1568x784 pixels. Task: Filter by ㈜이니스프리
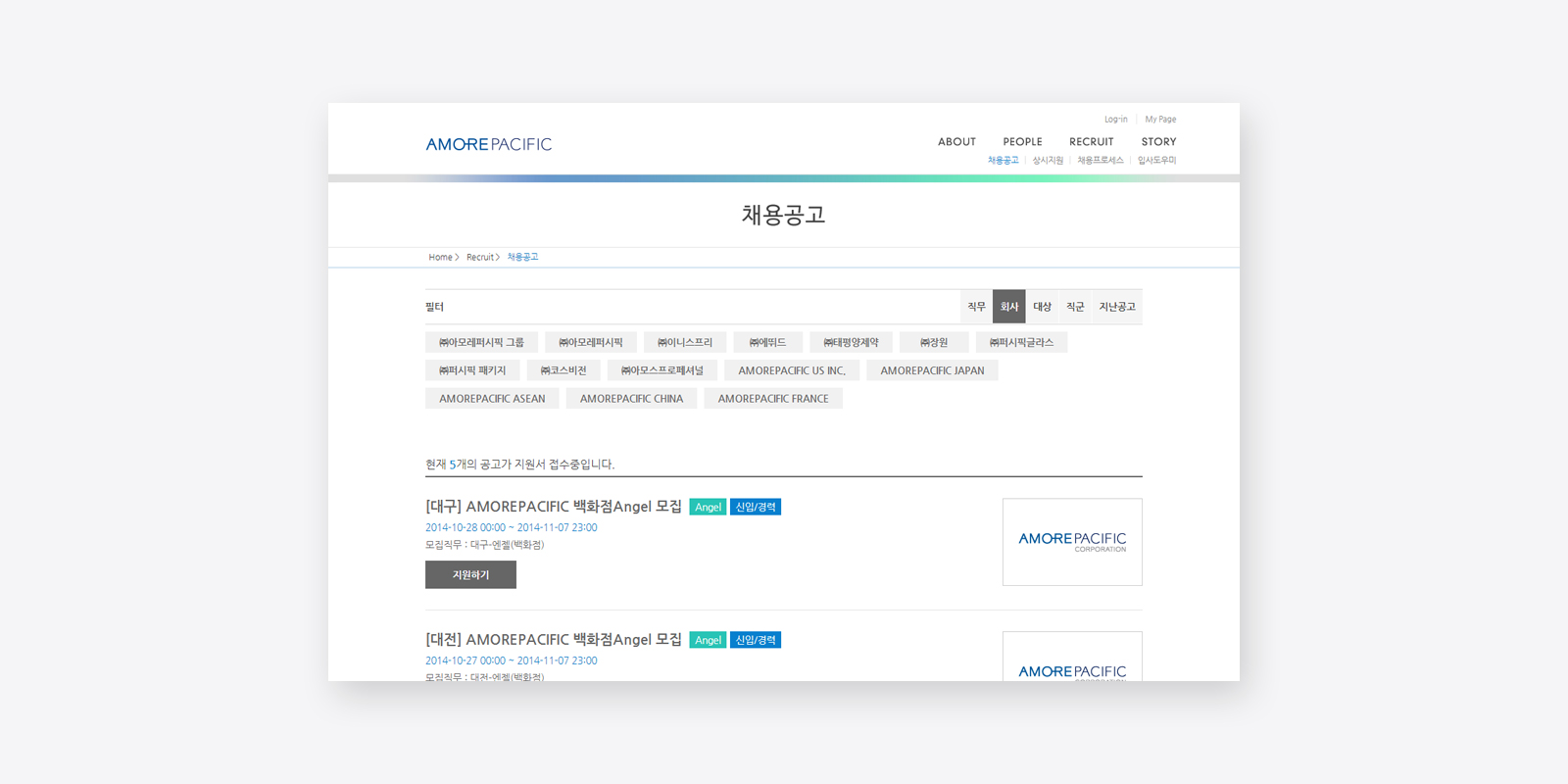(x=685, y=342)
